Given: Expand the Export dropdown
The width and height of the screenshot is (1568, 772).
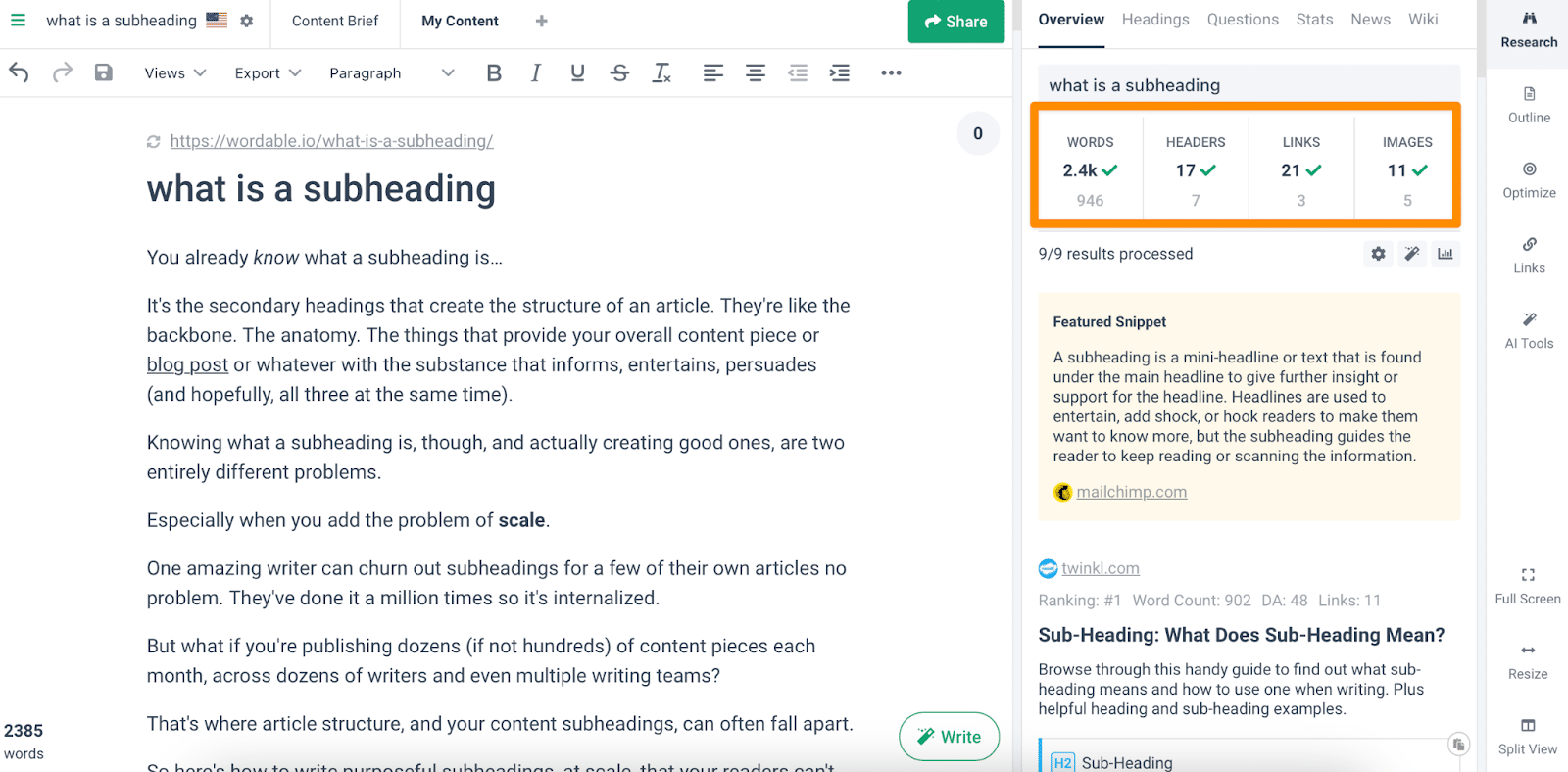Looking at the screenshot, I should pyautogui.click(x=268, y=73).
